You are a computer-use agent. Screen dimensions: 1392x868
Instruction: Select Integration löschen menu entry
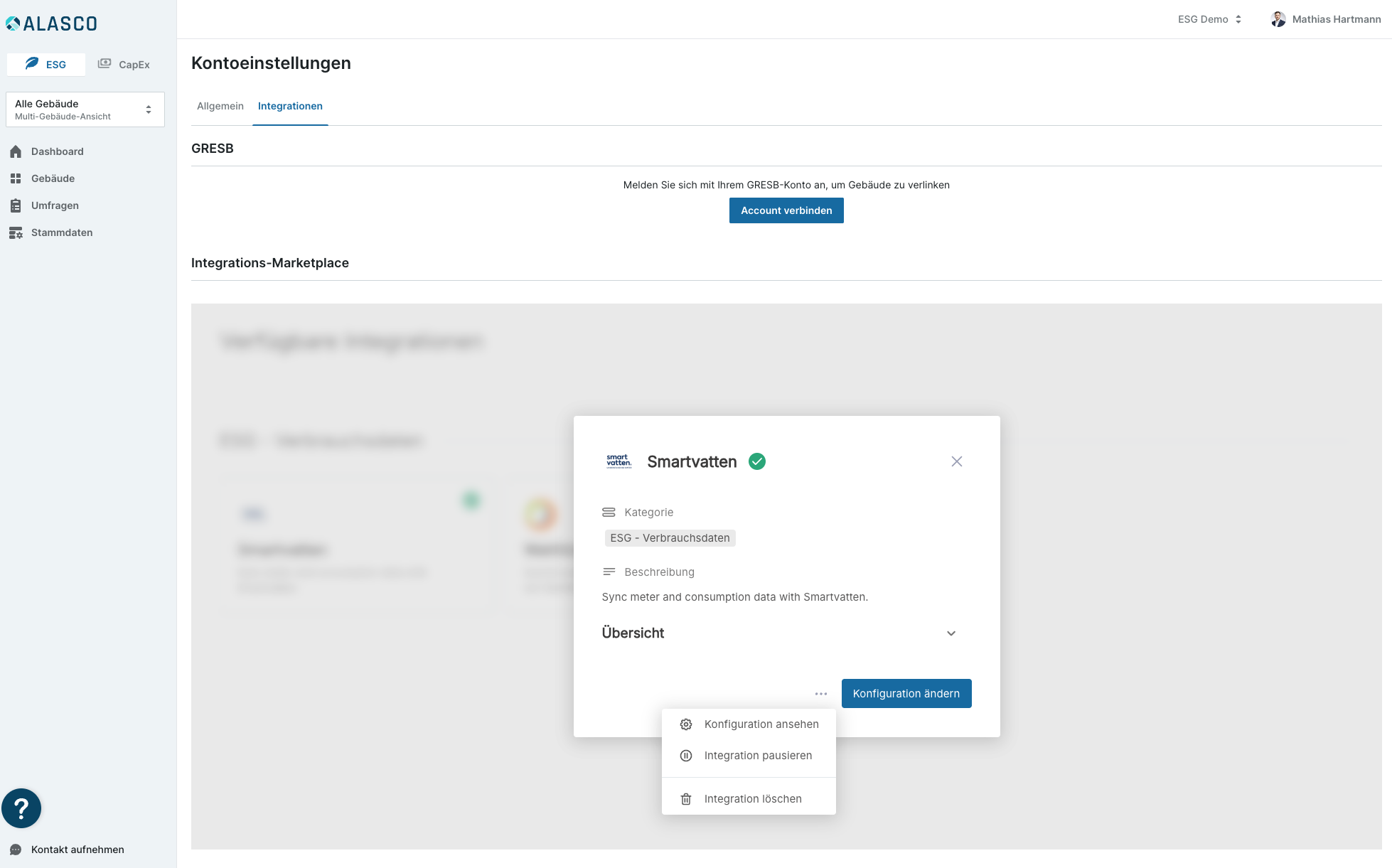[x=749, y=799]
